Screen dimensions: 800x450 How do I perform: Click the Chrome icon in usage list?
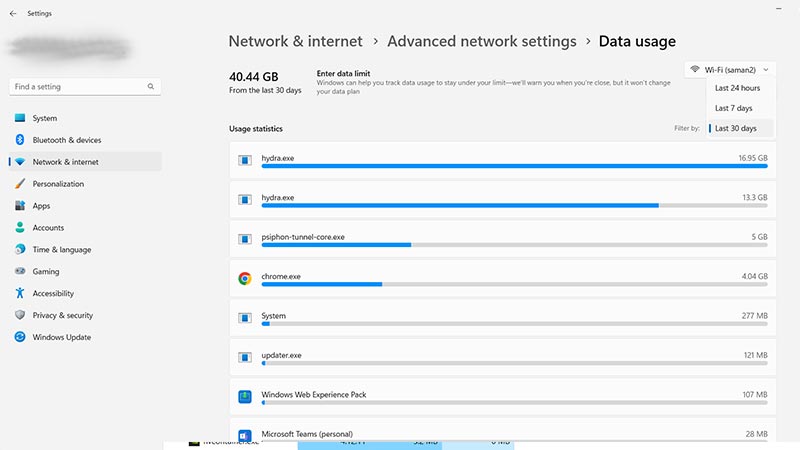[245, 279]
